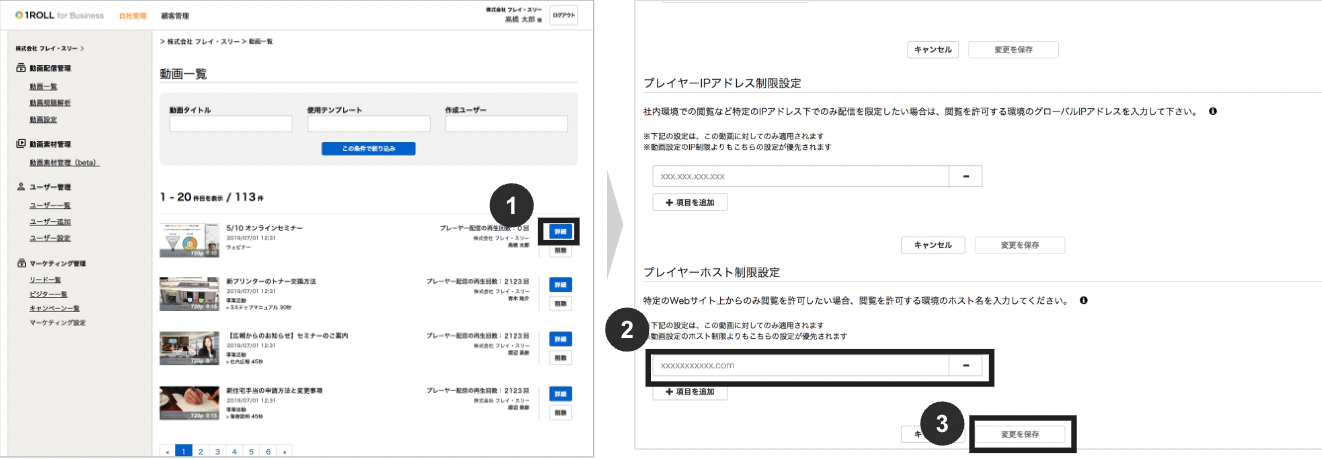
Task: Focus the xxx.xxx.xxx.xxx IP address field
Action: (800, 177)
